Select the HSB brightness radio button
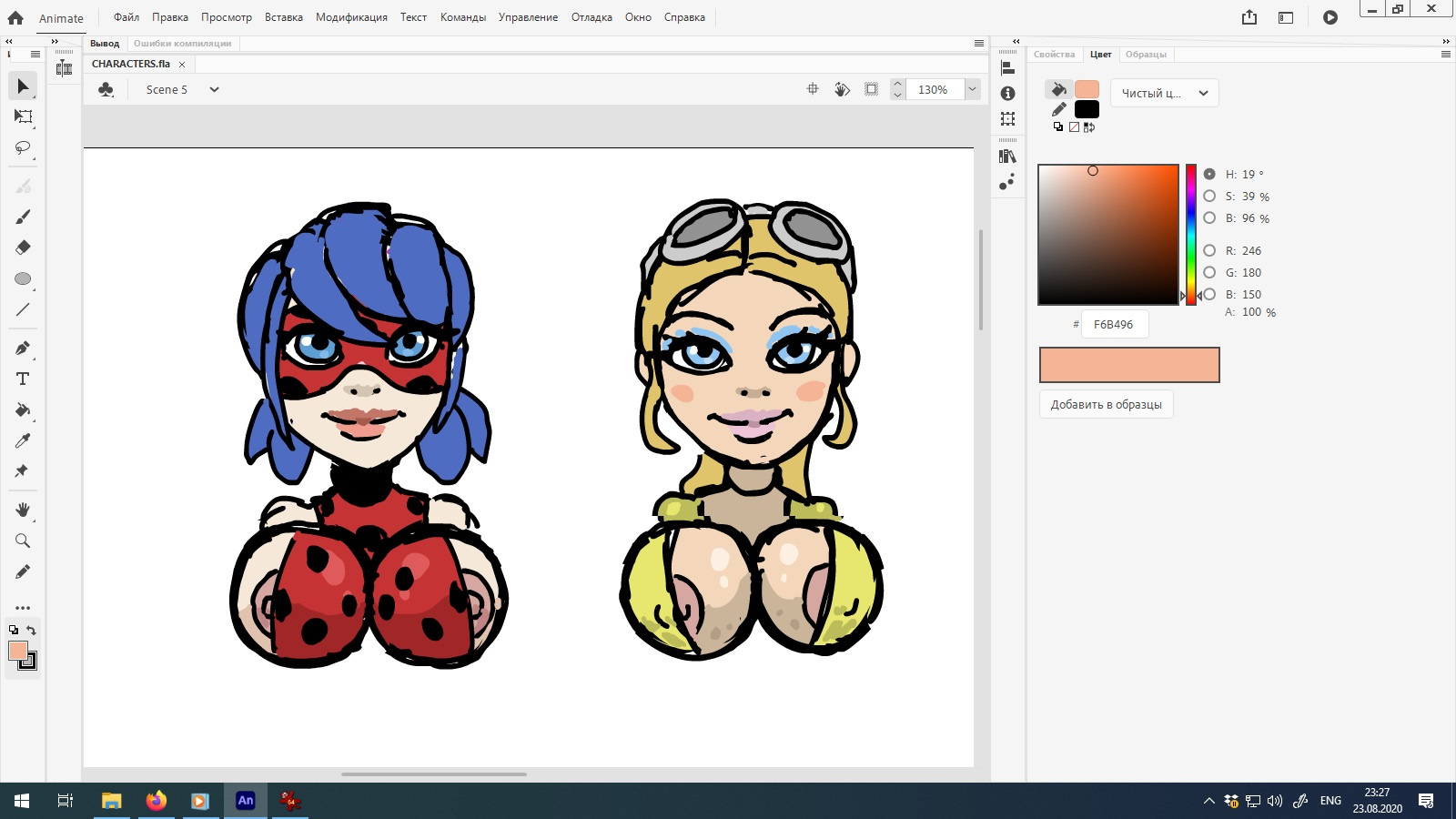 click(x=1209, y=217)
